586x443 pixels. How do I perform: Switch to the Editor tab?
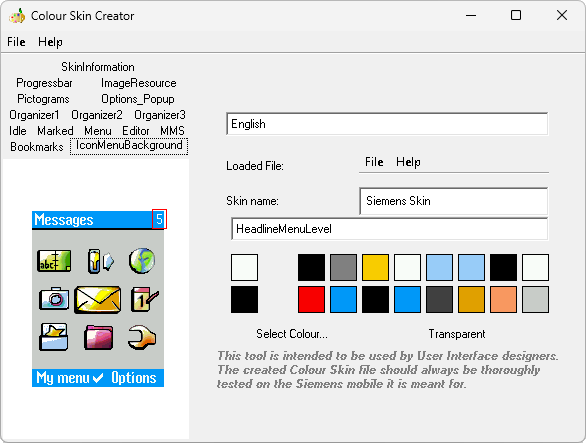136,131
